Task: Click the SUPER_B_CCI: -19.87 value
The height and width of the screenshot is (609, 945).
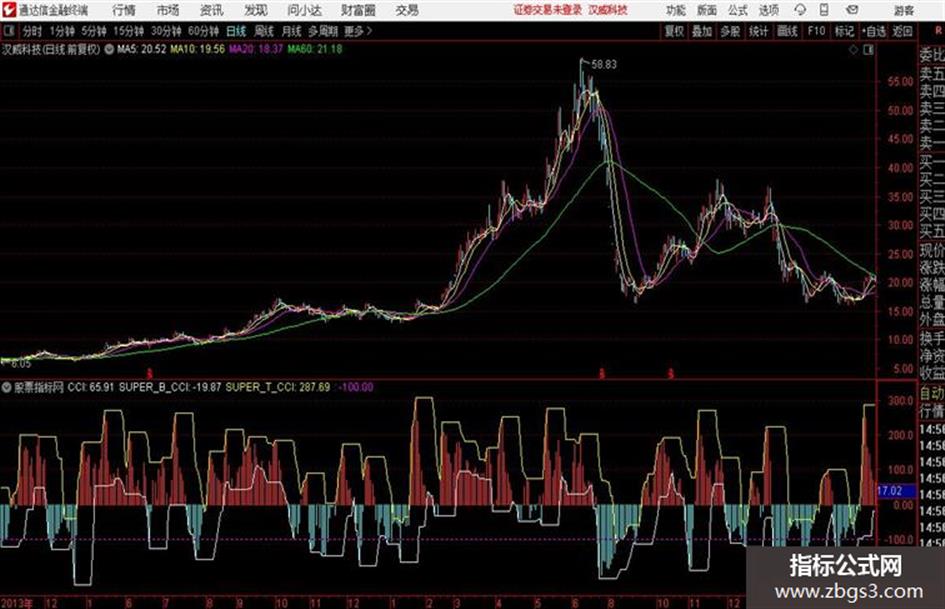Action: point(170,387)
